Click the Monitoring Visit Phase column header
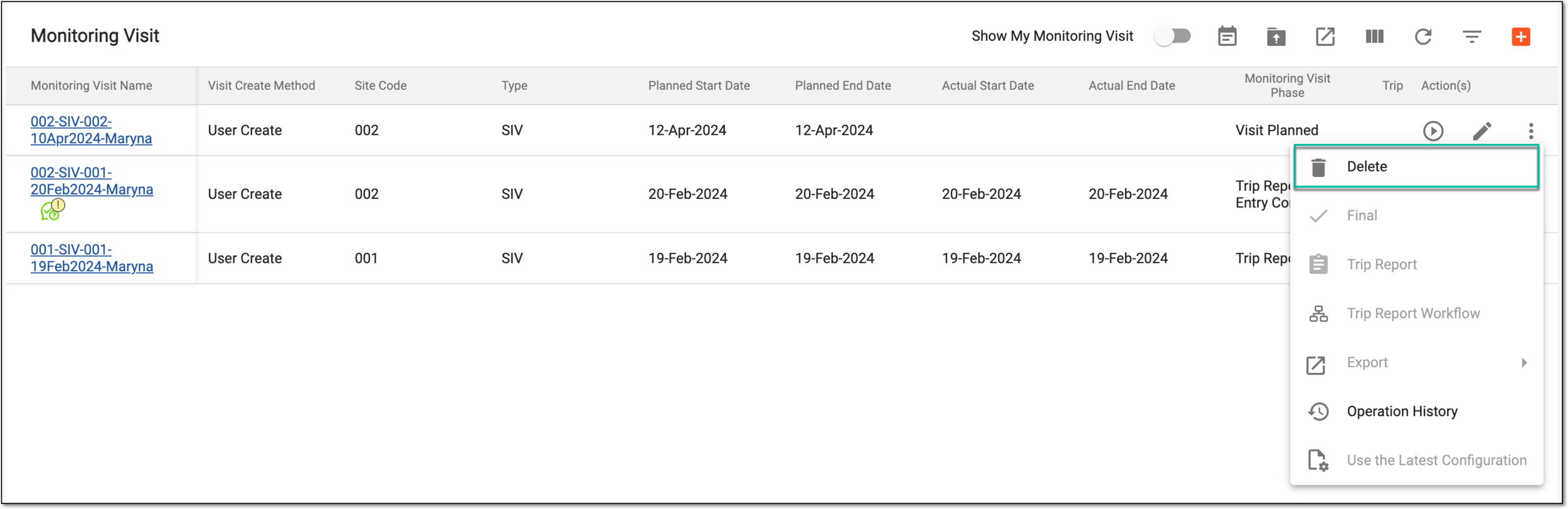 (x=1288, y=85)
